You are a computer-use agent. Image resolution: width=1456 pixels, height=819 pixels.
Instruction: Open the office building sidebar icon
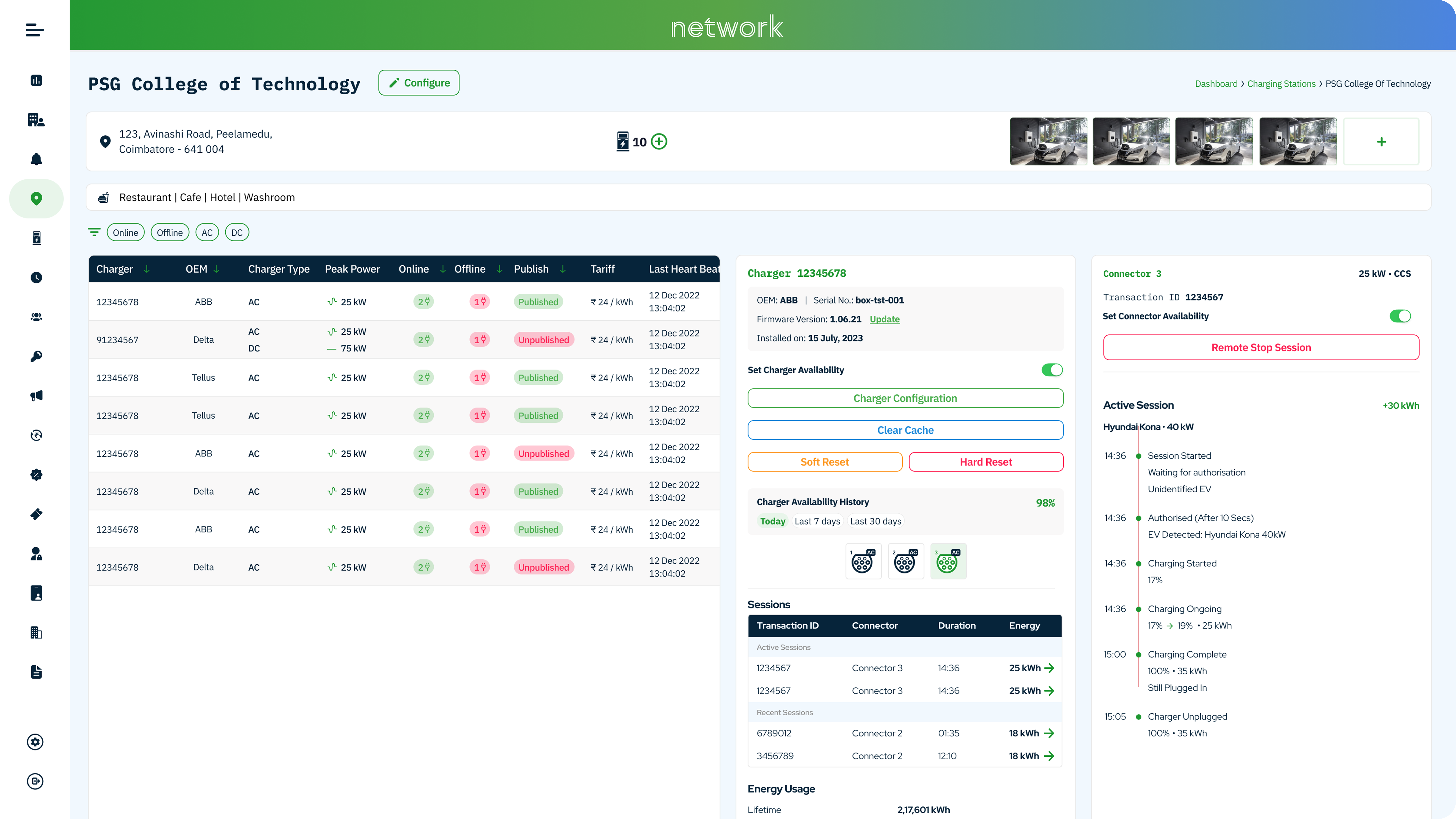(36, 632)
